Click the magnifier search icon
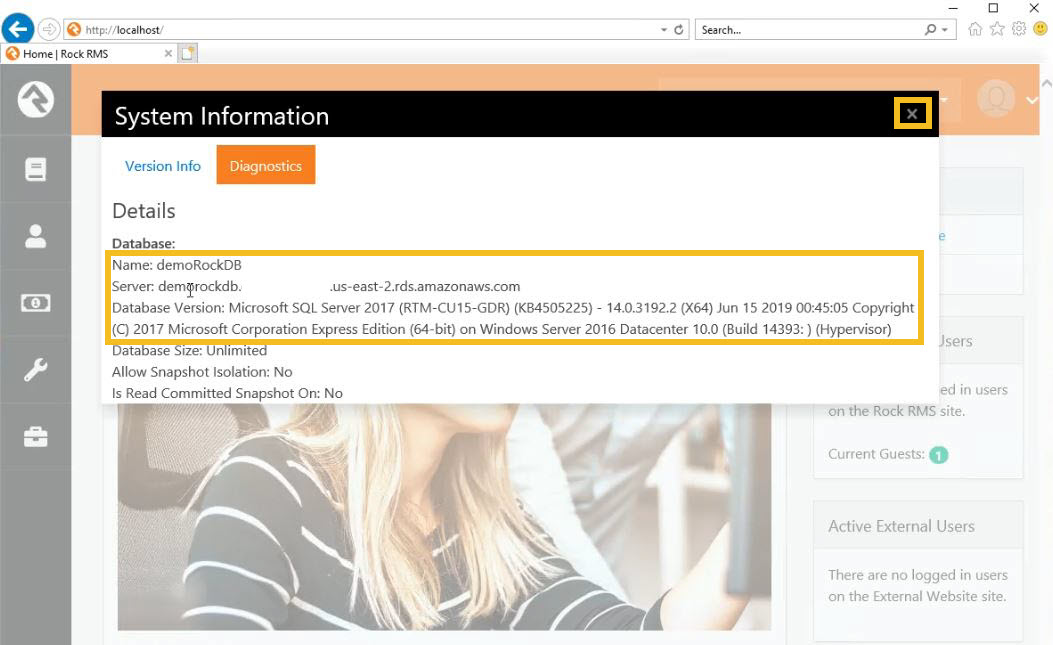The width and height of the screenshot is (1053, 645). click(x=931, y=30)
